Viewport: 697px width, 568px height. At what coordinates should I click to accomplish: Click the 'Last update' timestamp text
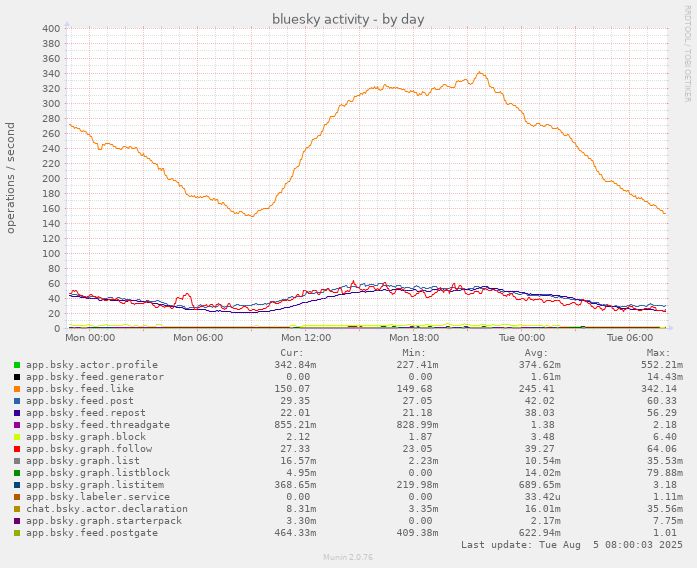point(572,545)
